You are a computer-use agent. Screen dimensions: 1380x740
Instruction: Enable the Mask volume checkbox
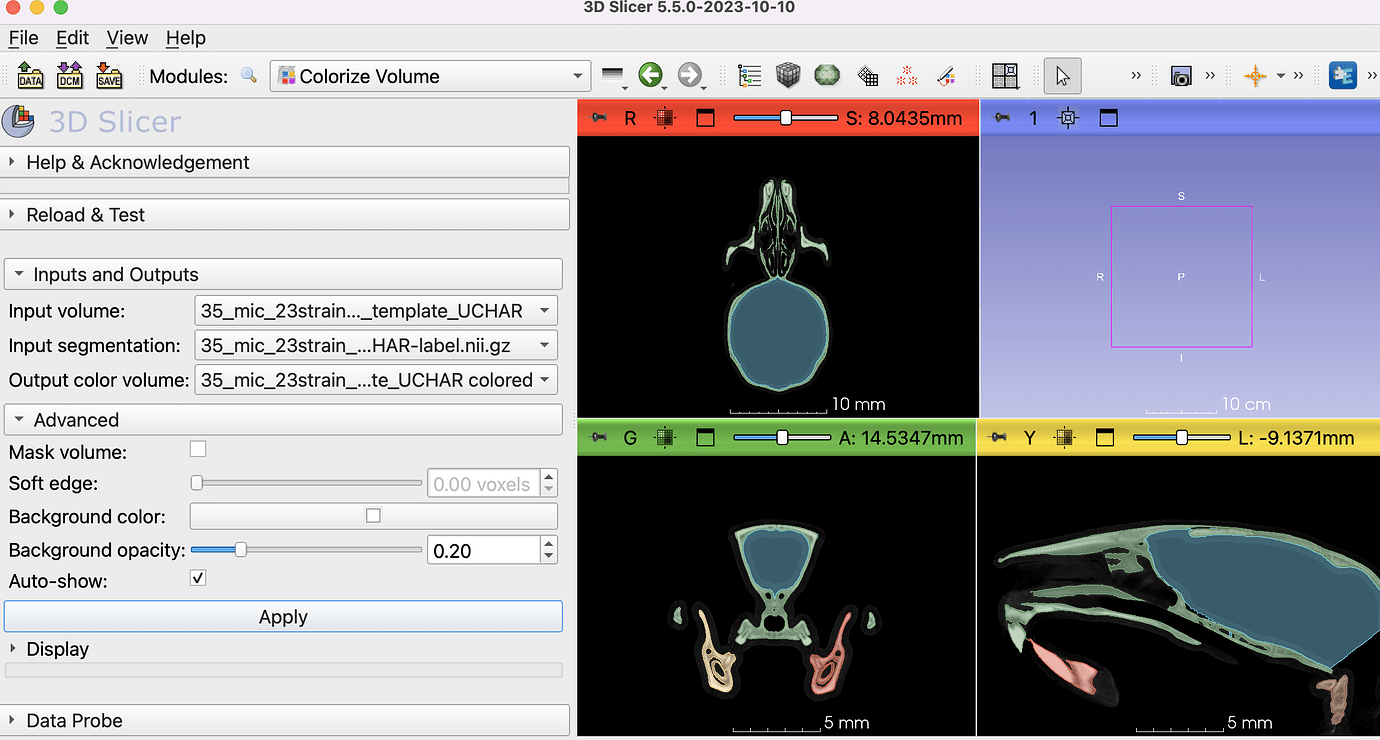197,448
